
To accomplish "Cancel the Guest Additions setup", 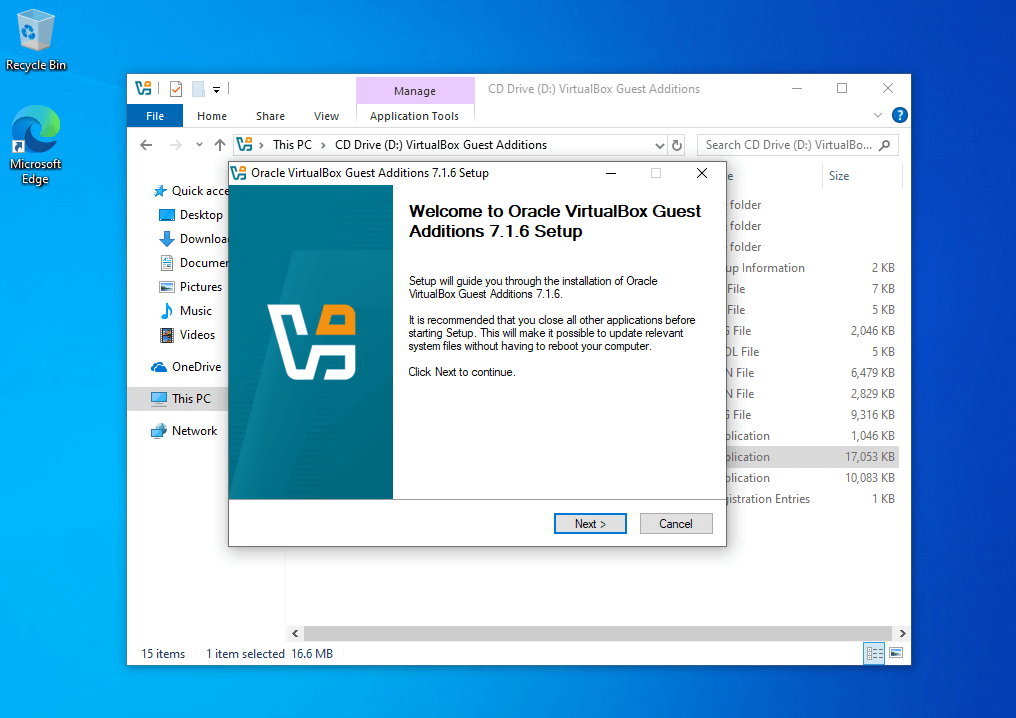I will pyautogui.click(x=676, y=524).
